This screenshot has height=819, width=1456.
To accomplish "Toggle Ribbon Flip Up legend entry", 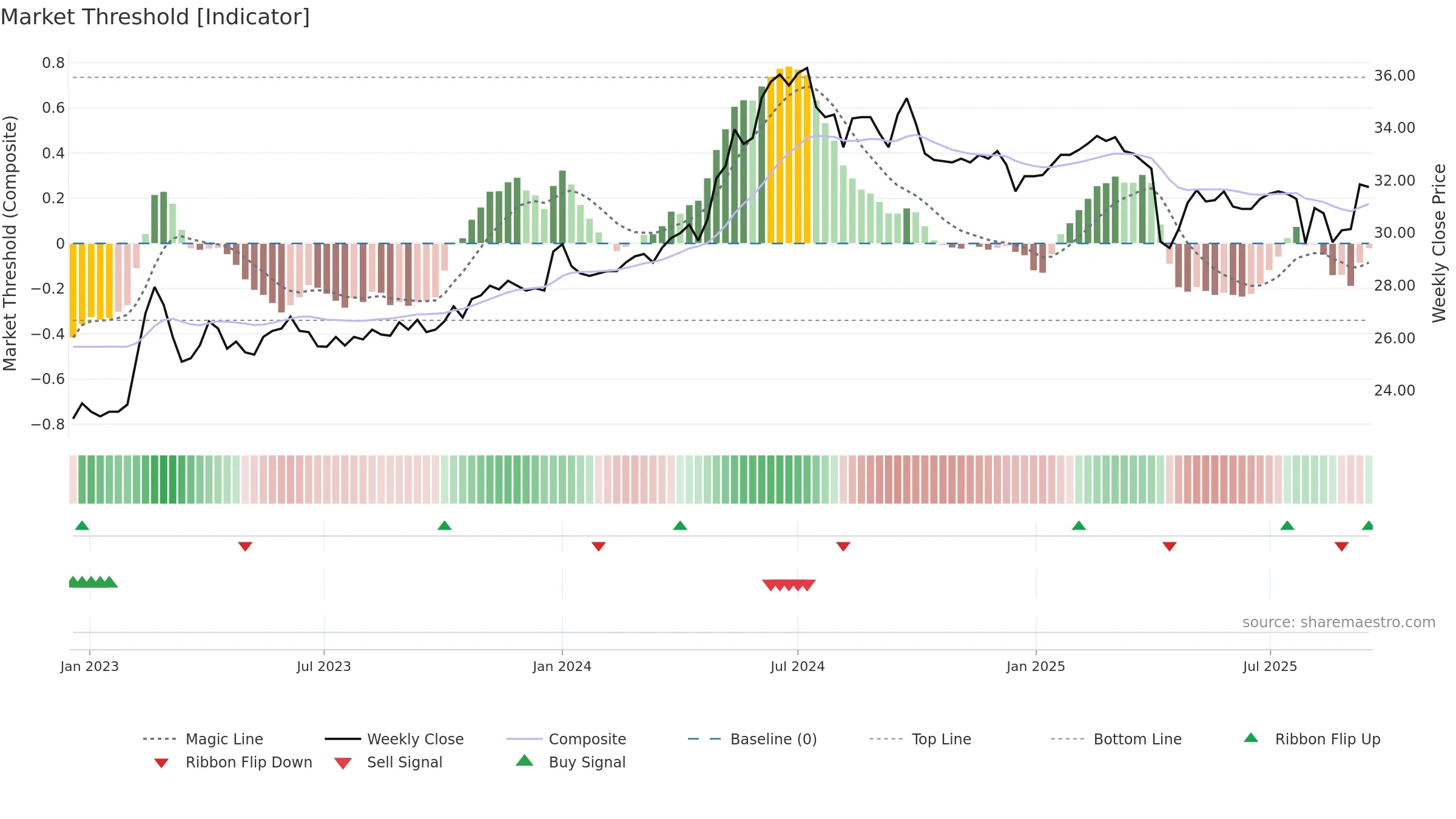I will pos(1312,739).
